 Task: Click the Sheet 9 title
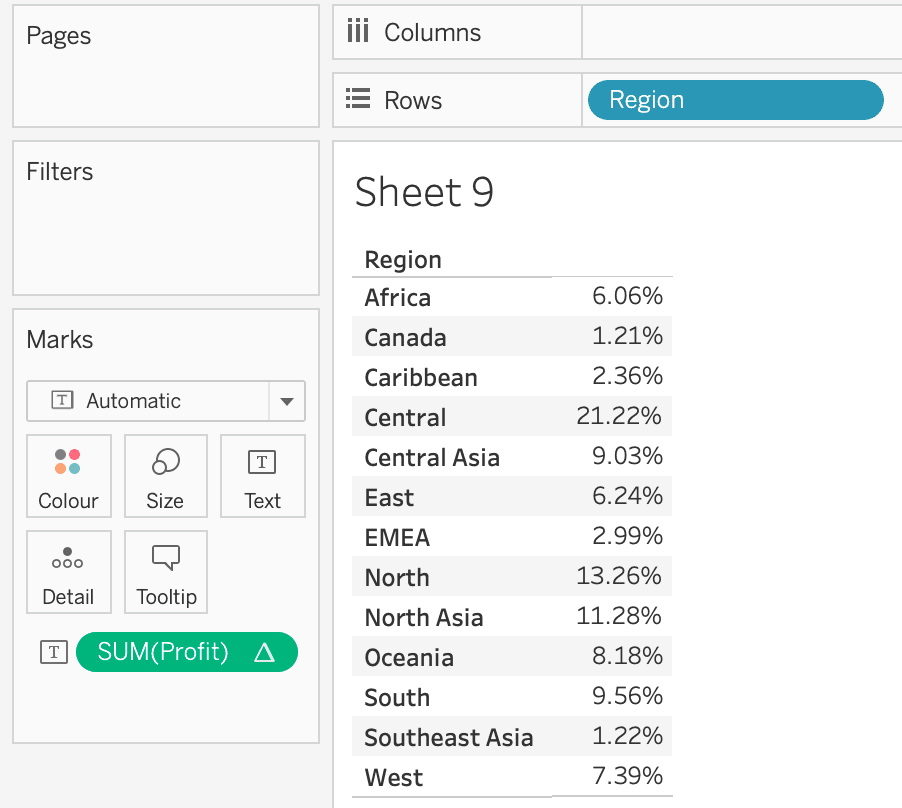(x=425, y=192)
